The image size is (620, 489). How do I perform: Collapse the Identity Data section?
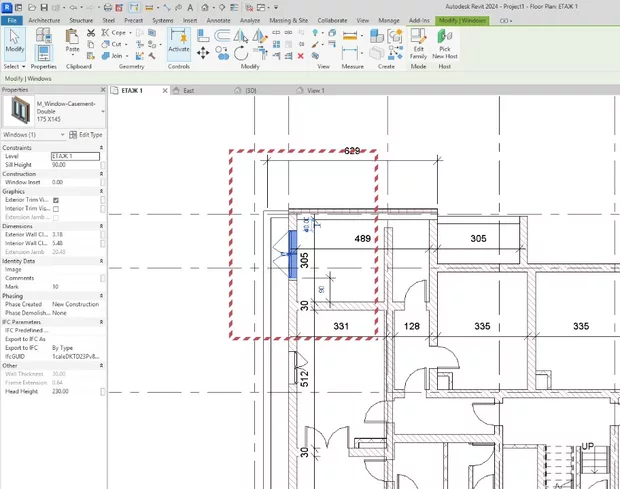[103, 261]
